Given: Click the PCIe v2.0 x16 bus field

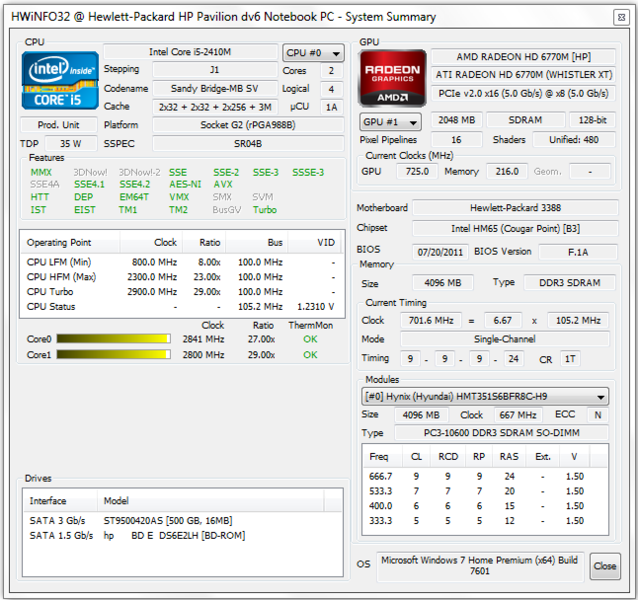Looking at the screenshot, I should pos(523,94).
